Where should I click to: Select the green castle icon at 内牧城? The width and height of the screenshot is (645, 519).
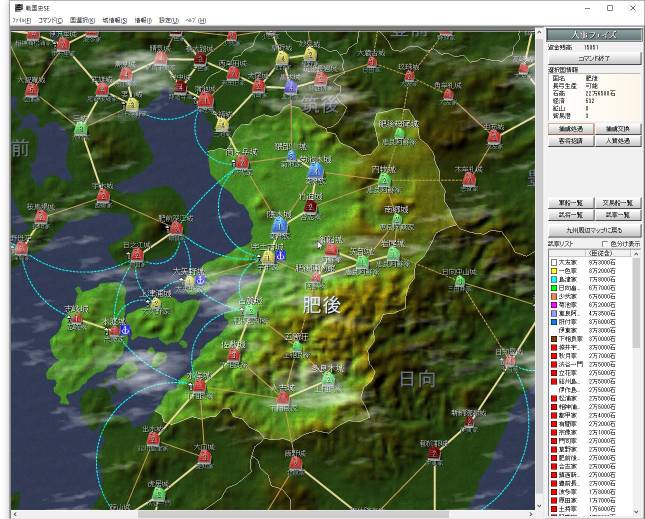(x=384, y=181)
